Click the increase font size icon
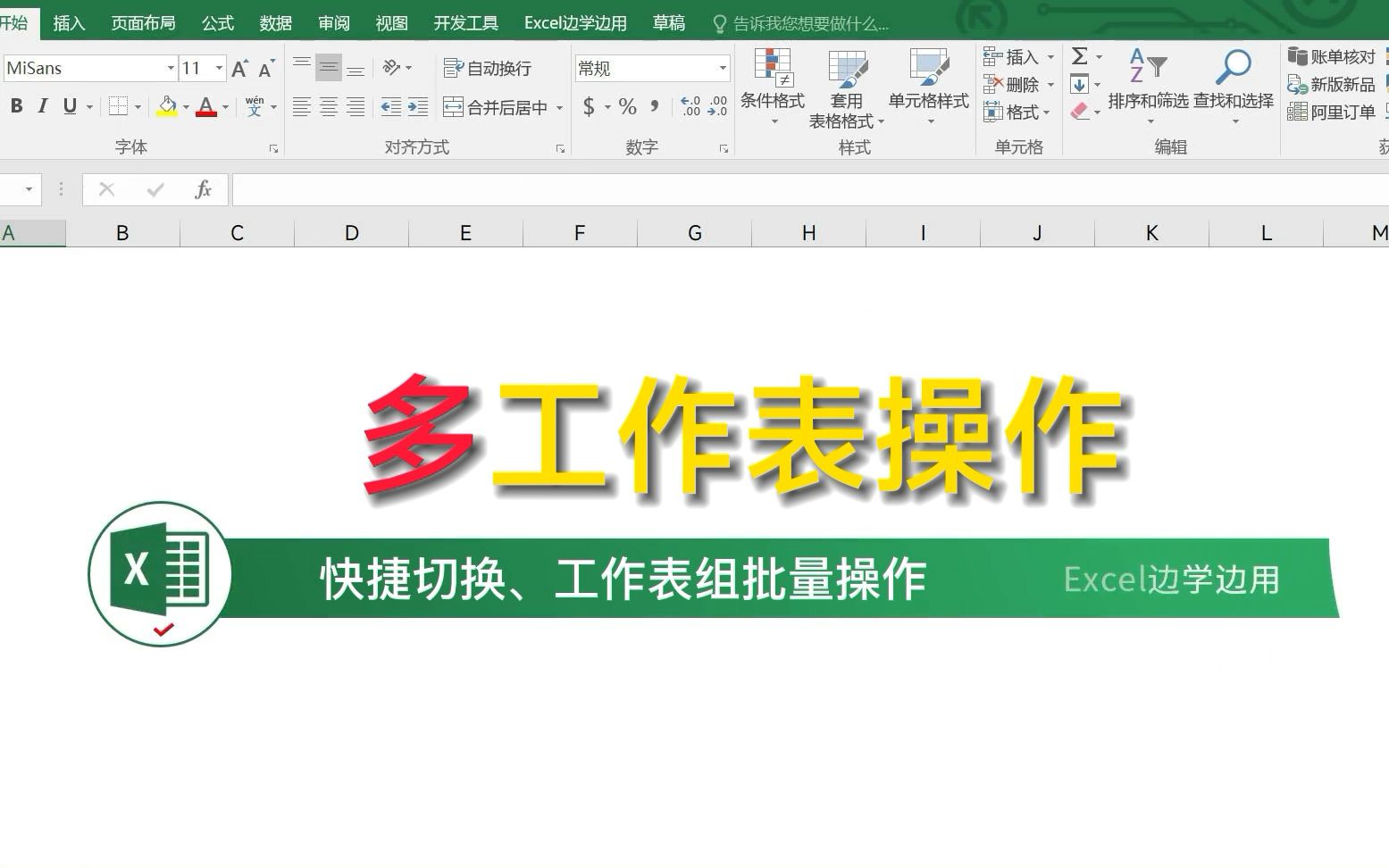This screenshot has height=868, width=1389. [x=239, y=68]
